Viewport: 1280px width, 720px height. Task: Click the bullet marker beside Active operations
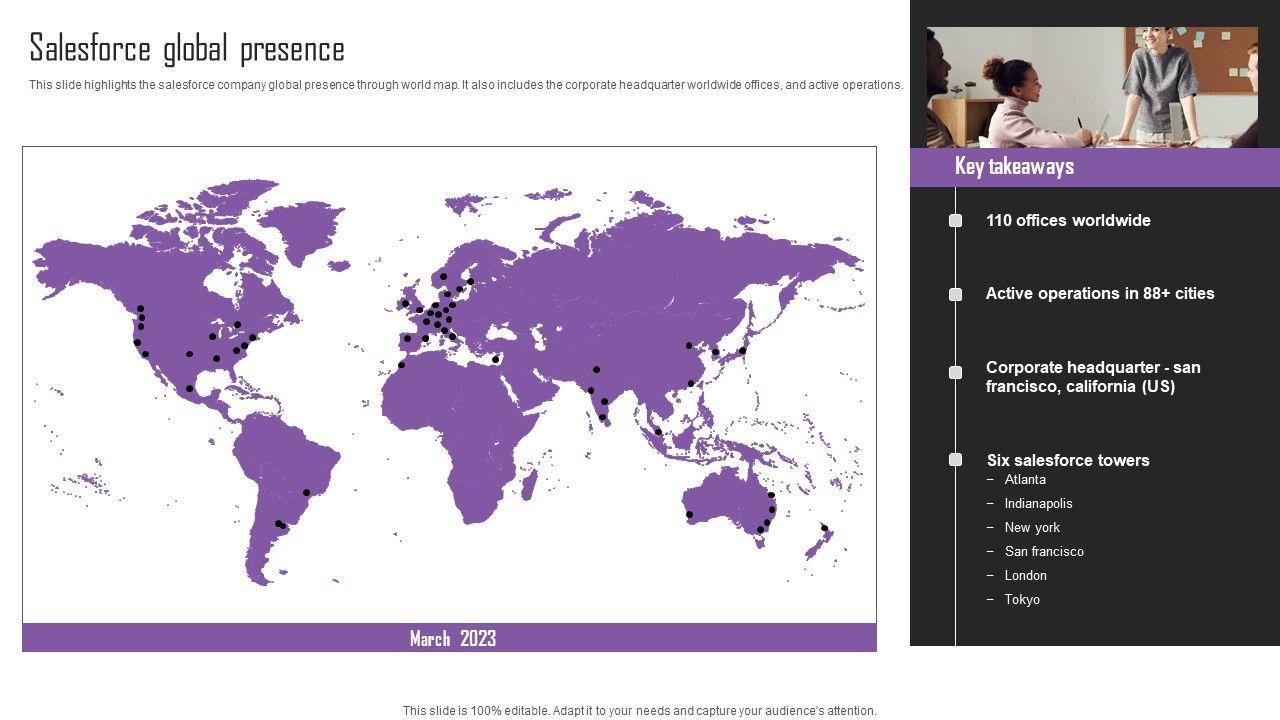[x=955, y=294]
